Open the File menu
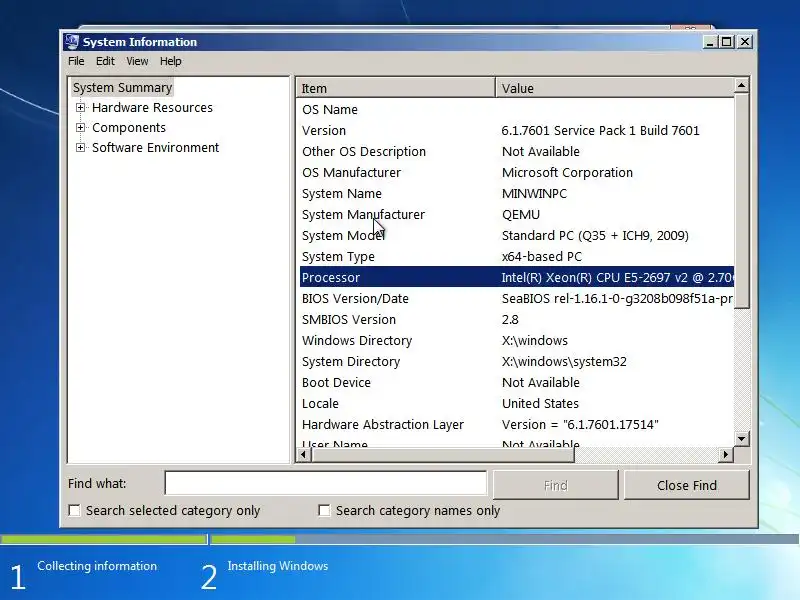The height and width of the screenshot is (600, 800). [76, 61]
